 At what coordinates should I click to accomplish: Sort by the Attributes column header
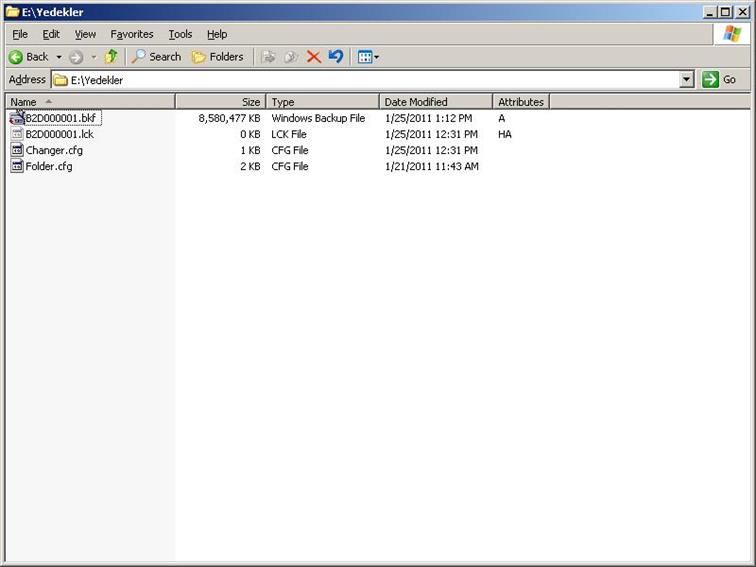pyautogui.click(x=521, y=102)
